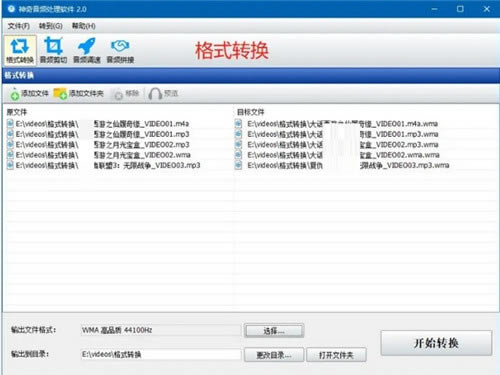The height and width of the screenshot is (375, 500).
Task: Click the 移除 remove toolbar item
Action: [x=126, y=94]
